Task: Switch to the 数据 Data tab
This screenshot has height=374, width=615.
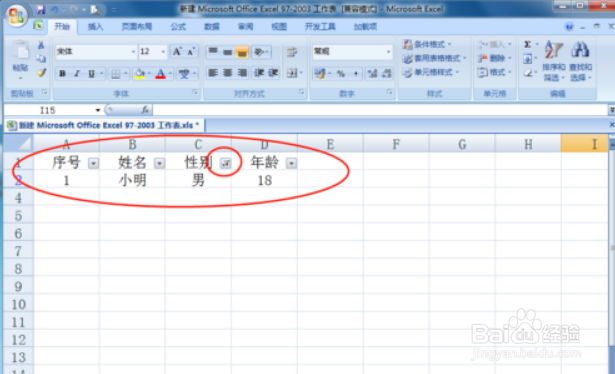Action: pos(212,27)
